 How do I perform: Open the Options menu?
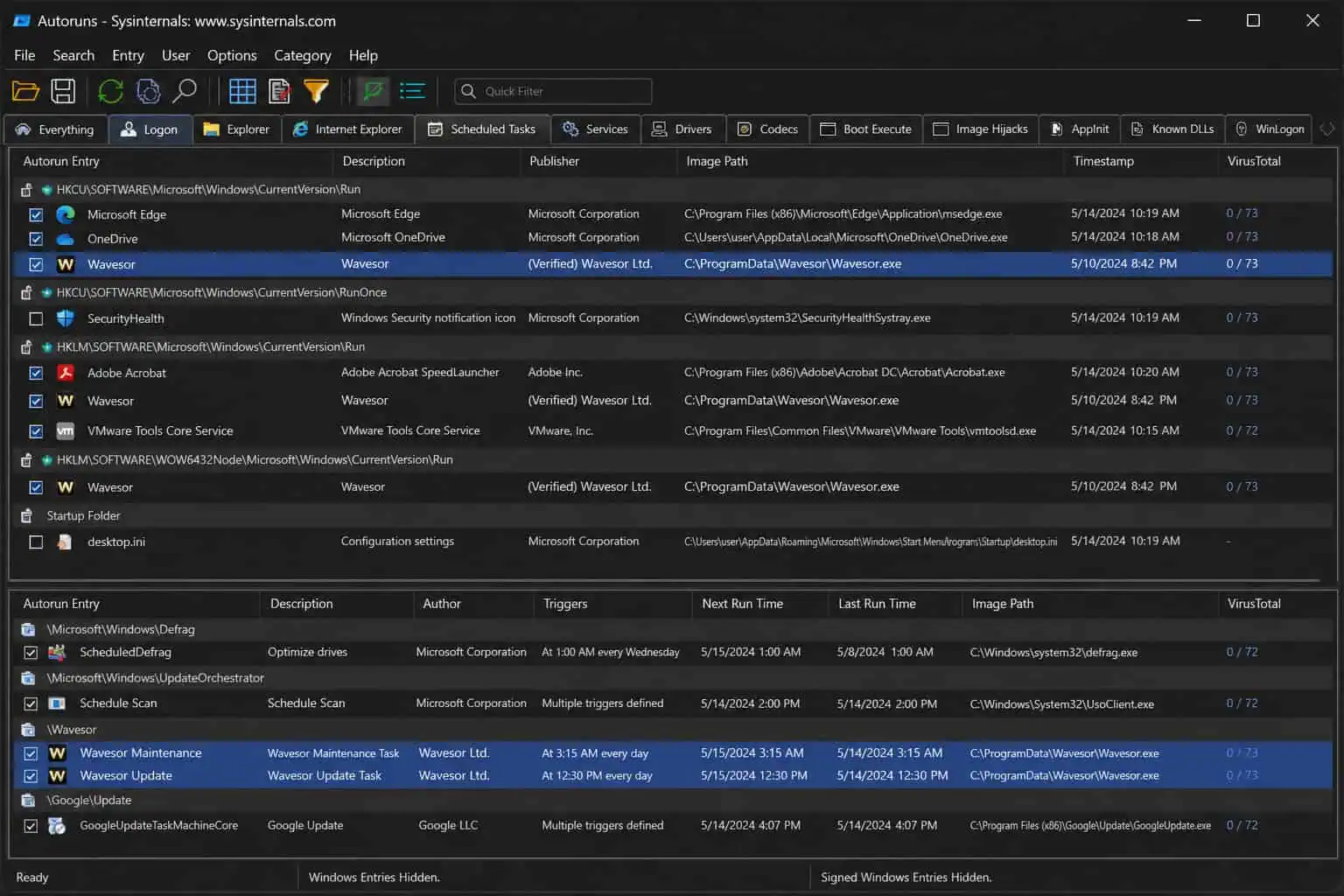[x=232, y=55]
